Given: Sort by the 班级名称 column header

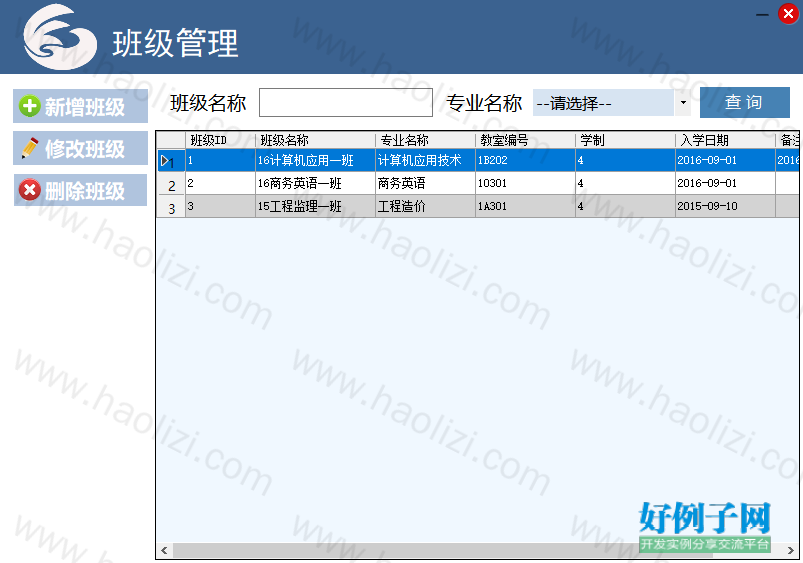Looking at the screenshot, I should click(x=315, y=140).
